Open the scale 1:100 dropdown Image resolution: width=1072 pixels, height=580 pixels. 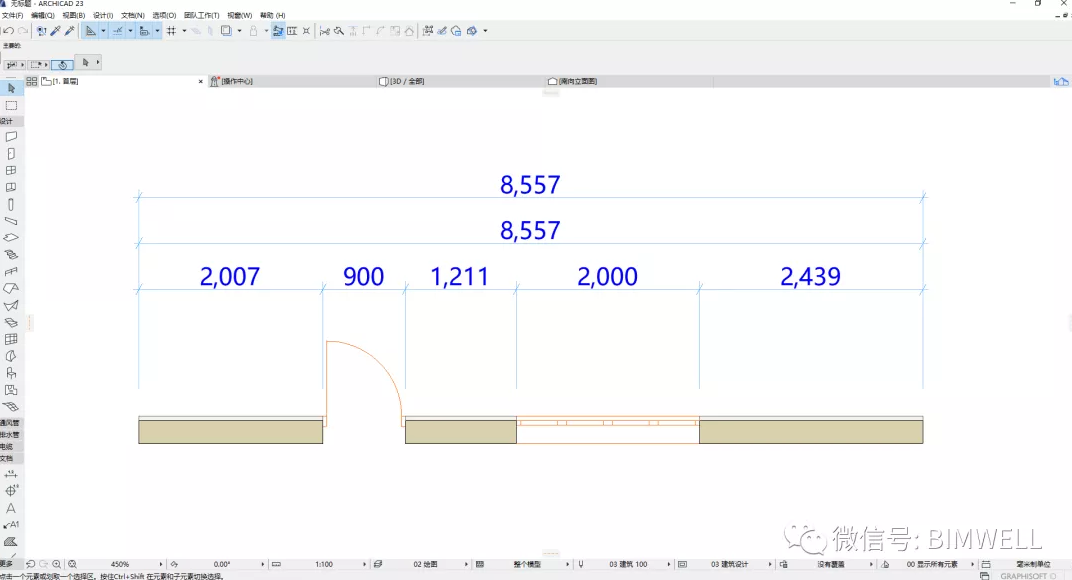[x=364, y=564]
